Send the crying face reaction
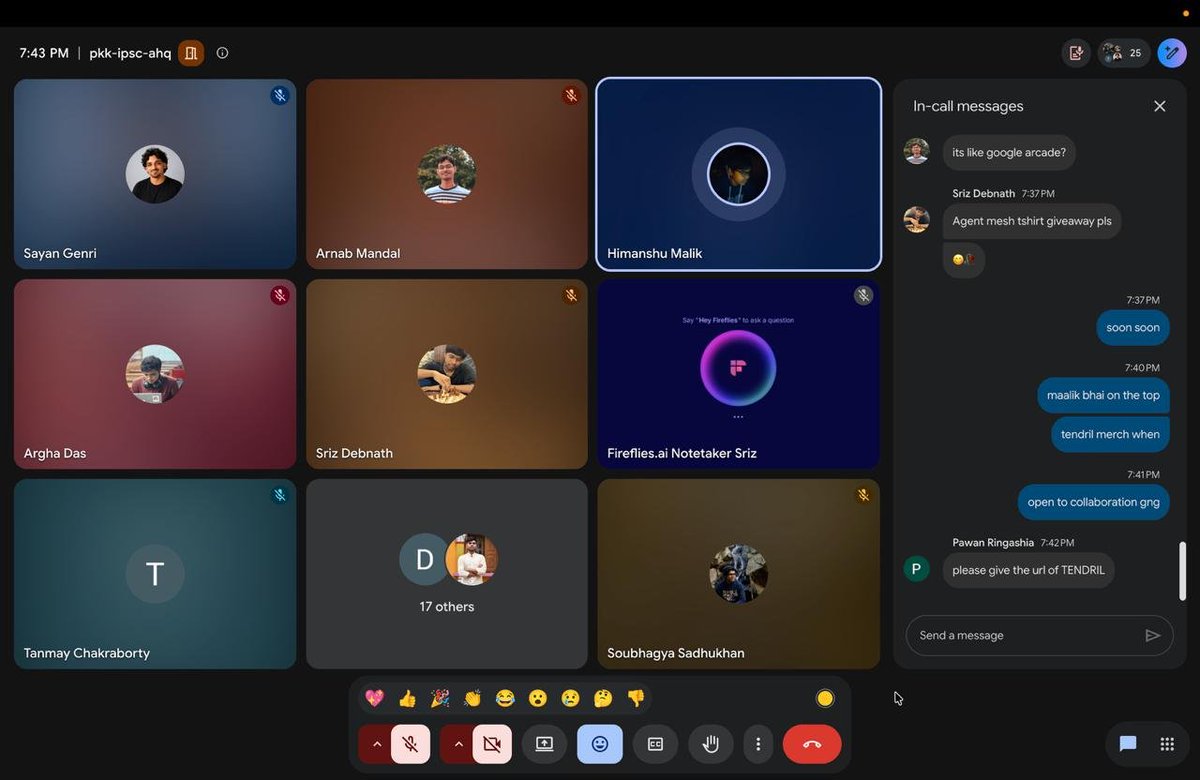 [570, 698]
